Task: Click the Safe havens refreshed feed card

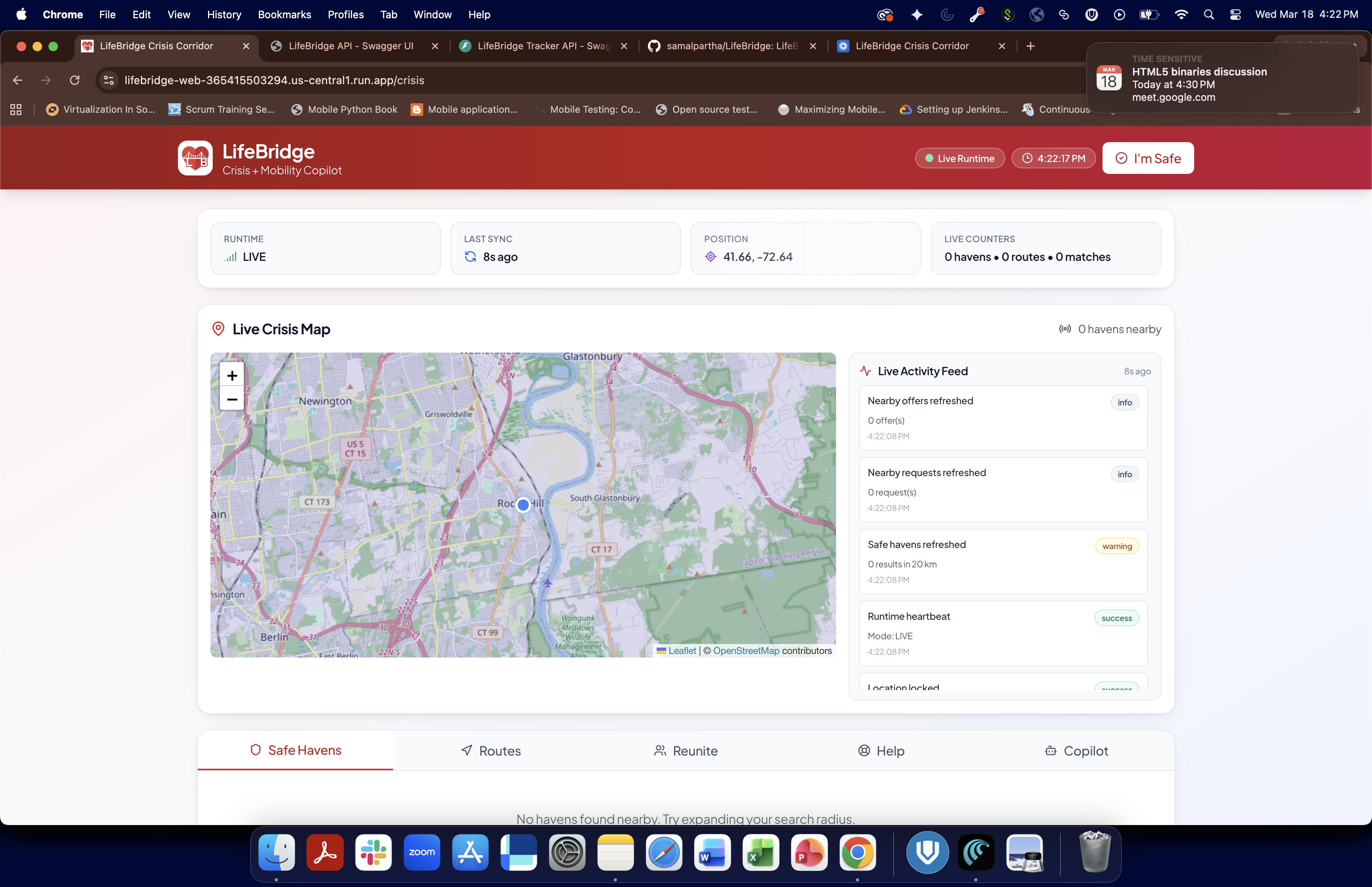Action: pos(1003,561)
